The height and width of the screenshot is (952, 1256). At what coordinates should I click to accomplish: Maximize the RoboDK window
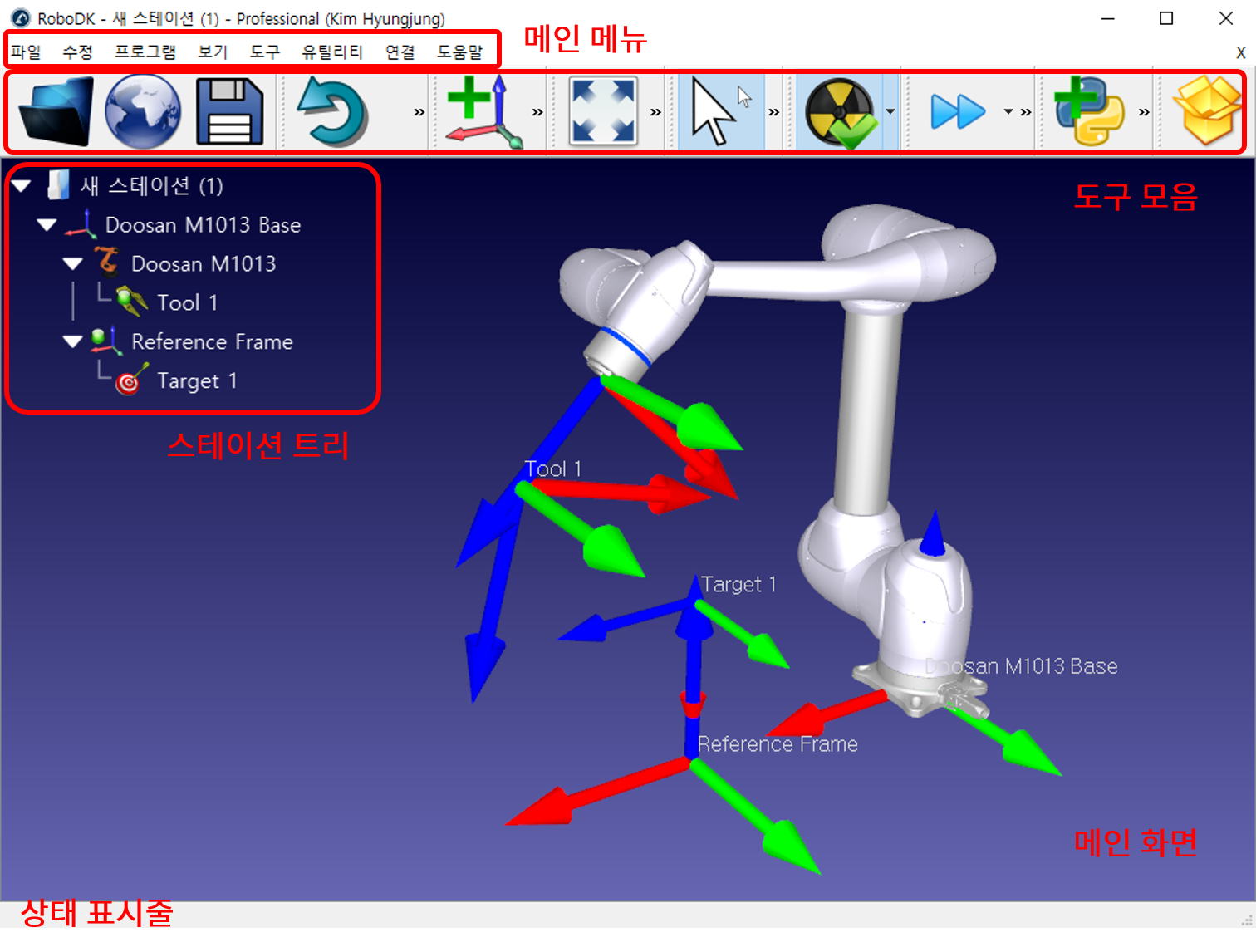click(1166, 18)
